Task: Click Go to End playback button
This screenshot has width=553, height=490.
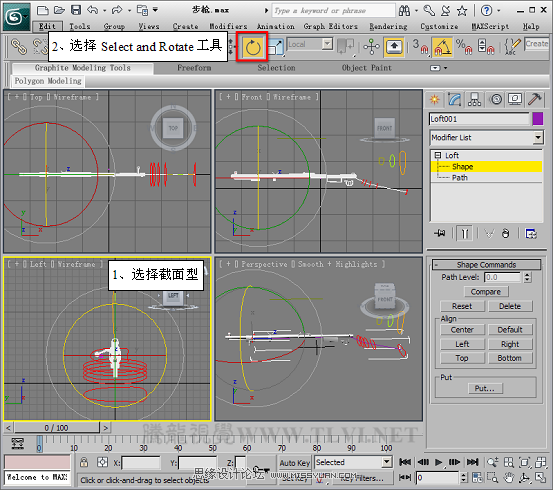Action: pos(473,462)
